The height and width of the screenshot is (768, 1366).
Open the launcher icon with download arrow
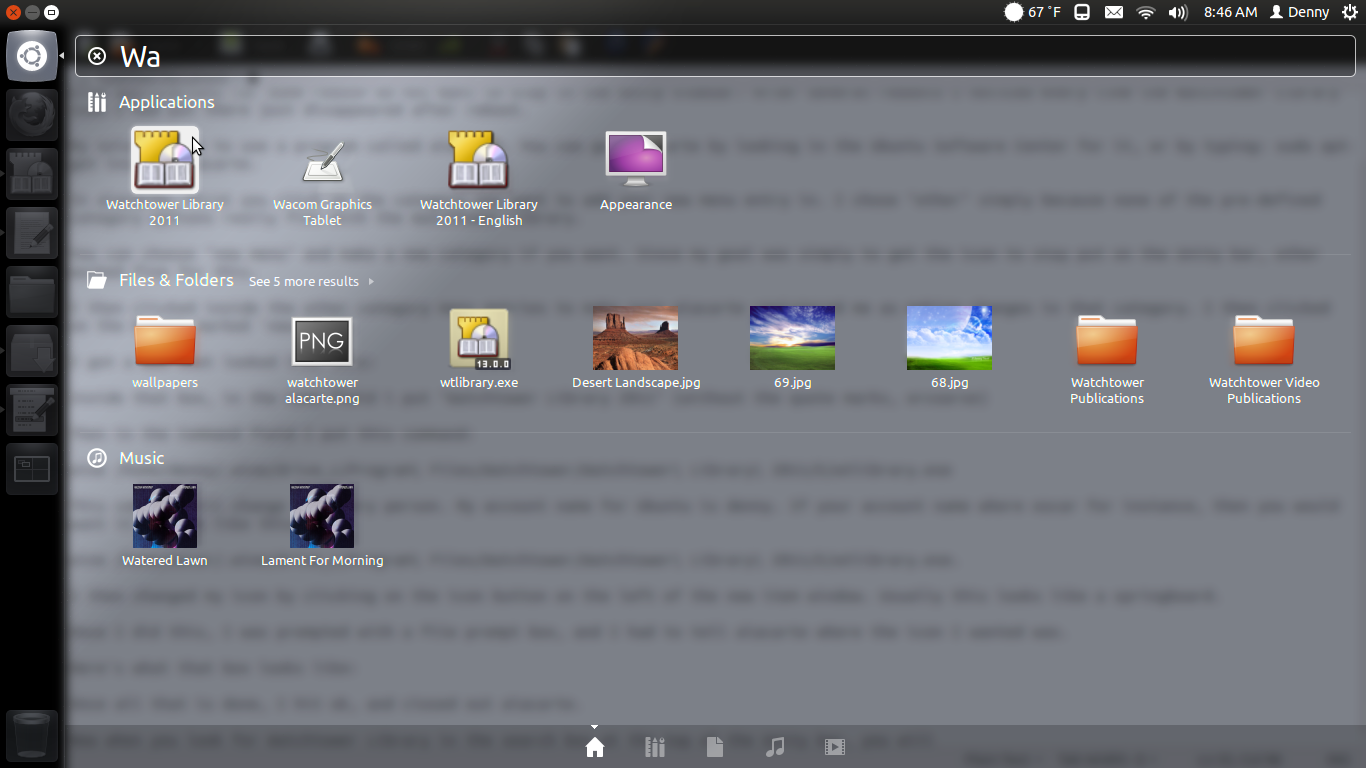pyautogui.click(x=32, y=351)
